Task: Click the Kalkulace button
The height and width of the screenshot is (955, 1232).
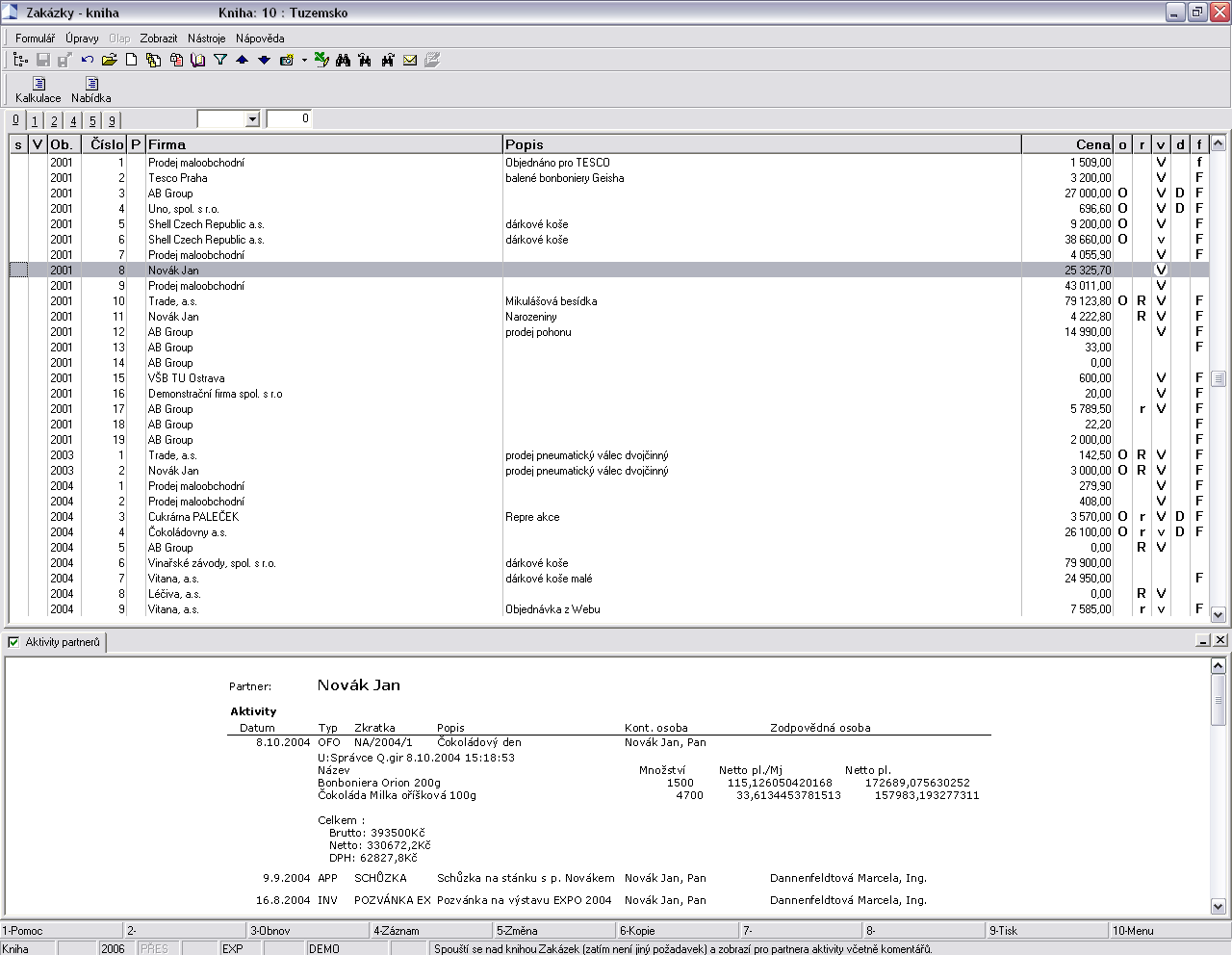Action: [38, 90]
